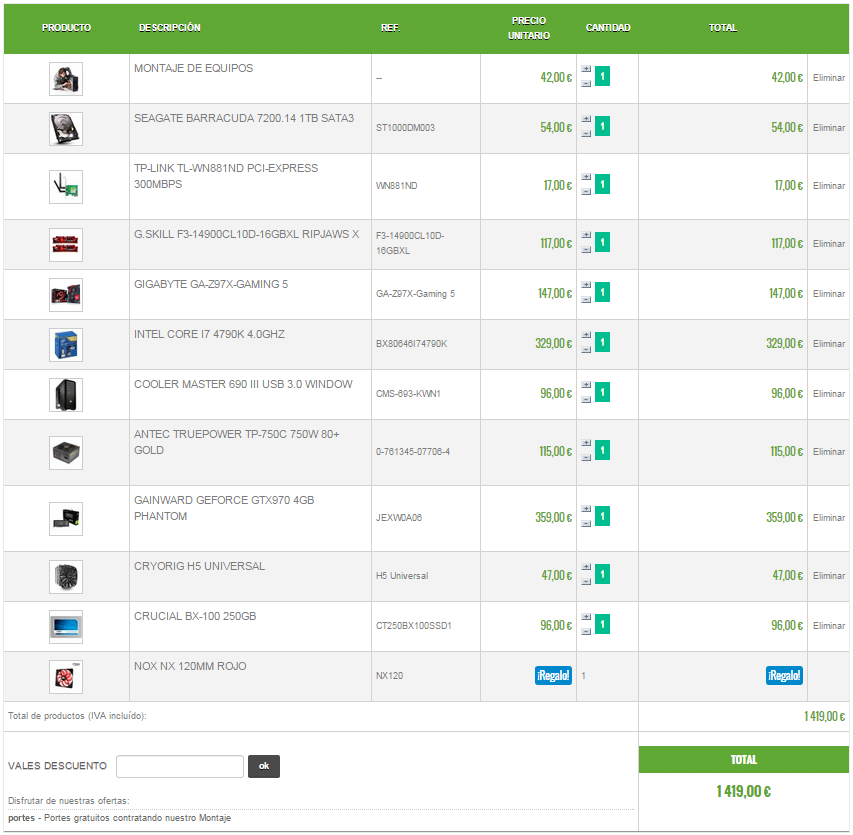Increase quantity of Intel Core i7 4790K

(586, 335)
